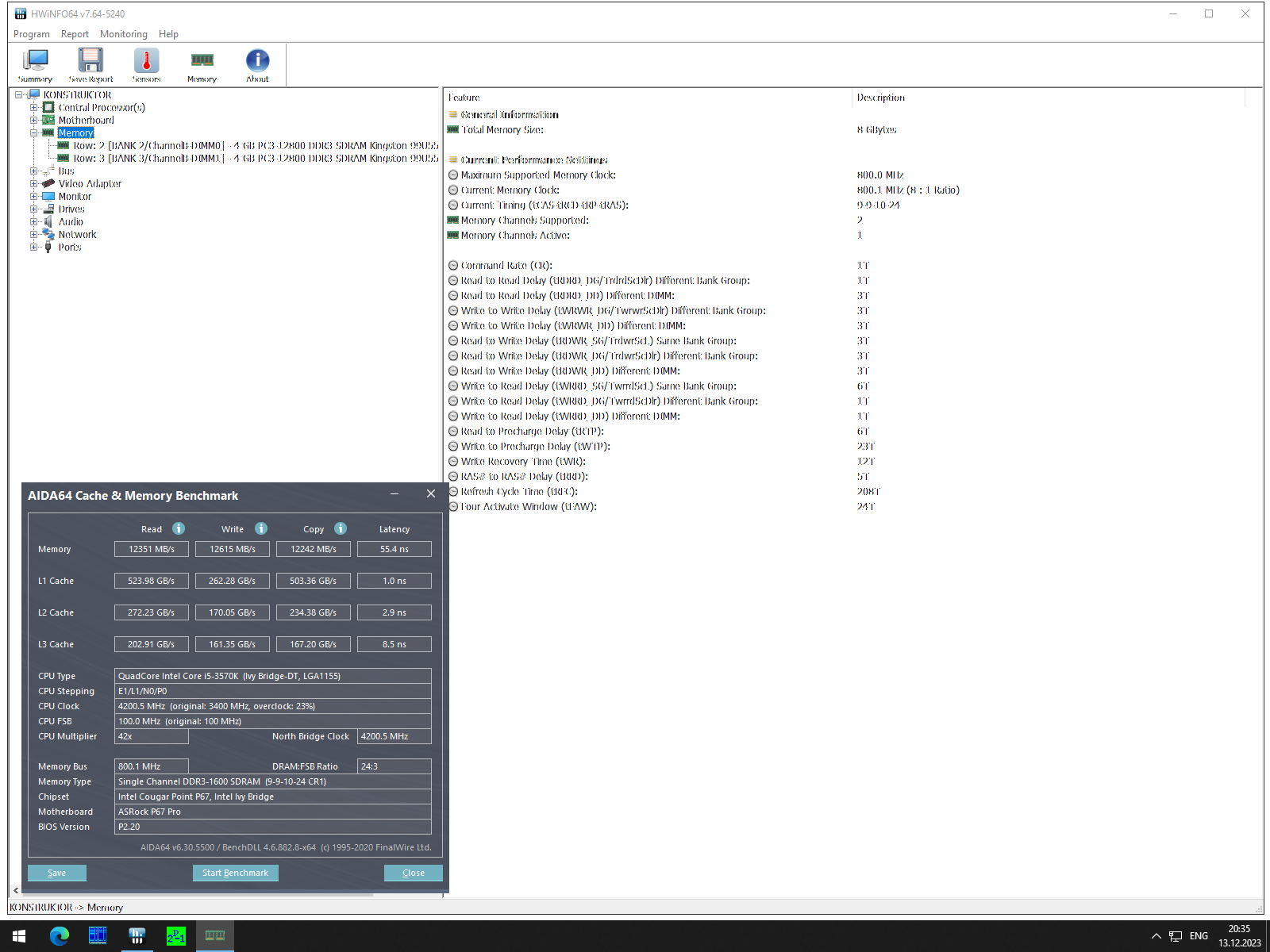
Task: Click the Memory Read value 12351 MB/s
Action: point(152,549)
